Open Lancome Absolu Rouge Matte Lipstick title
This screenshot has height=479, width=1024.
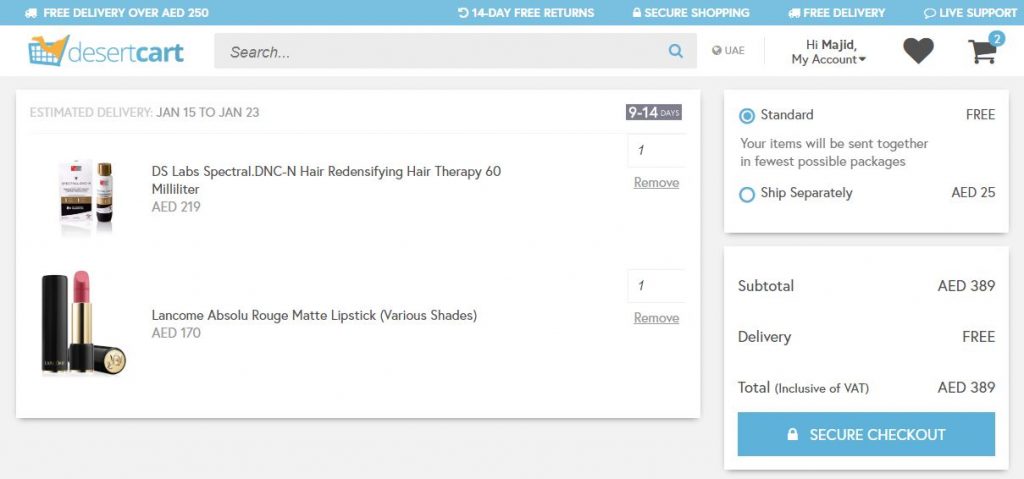coord(314,315)
